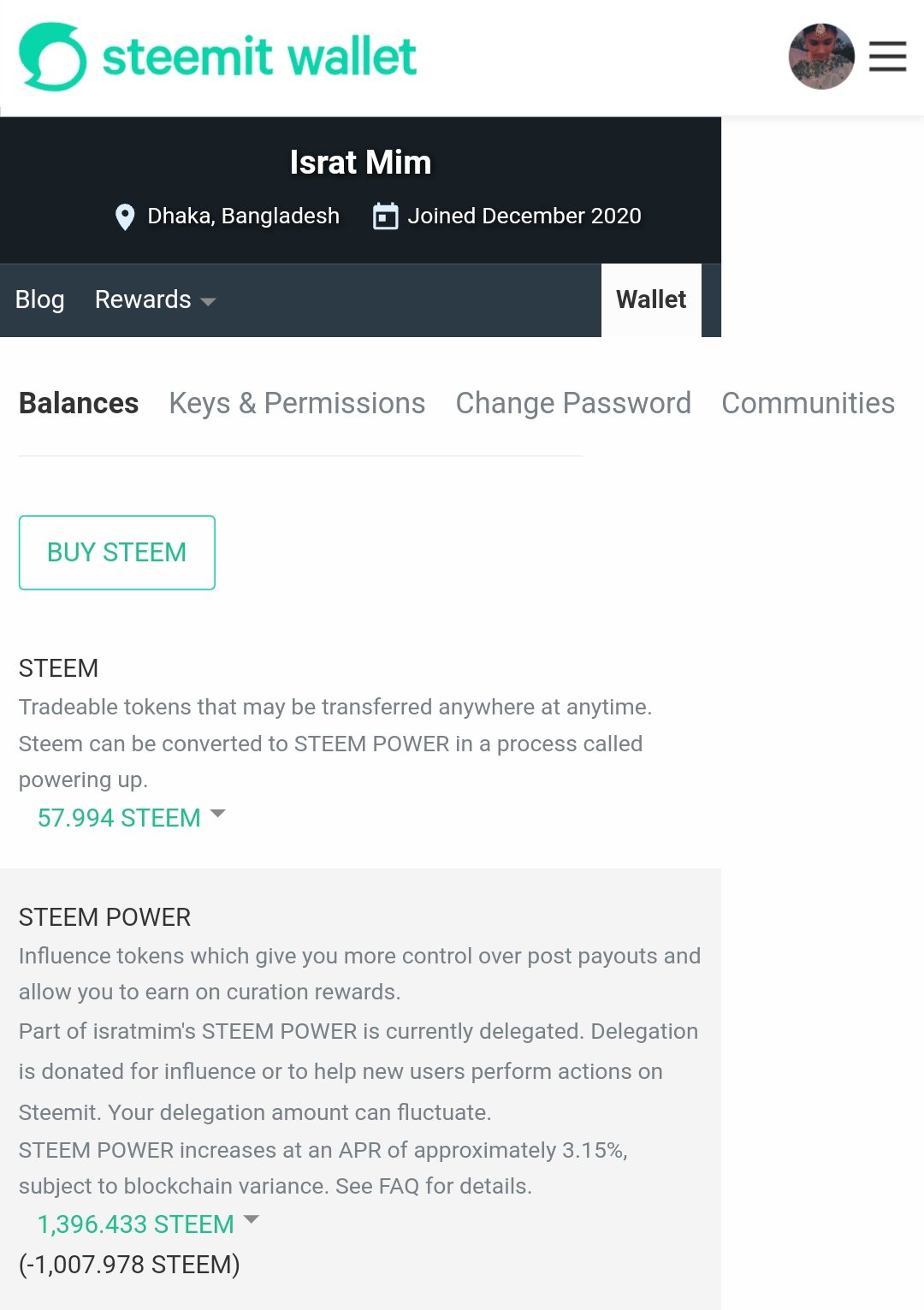The width and height of the screenshot is (924, 1310).
Task: Switch to the Balances section
Action: tap(79, 403)
